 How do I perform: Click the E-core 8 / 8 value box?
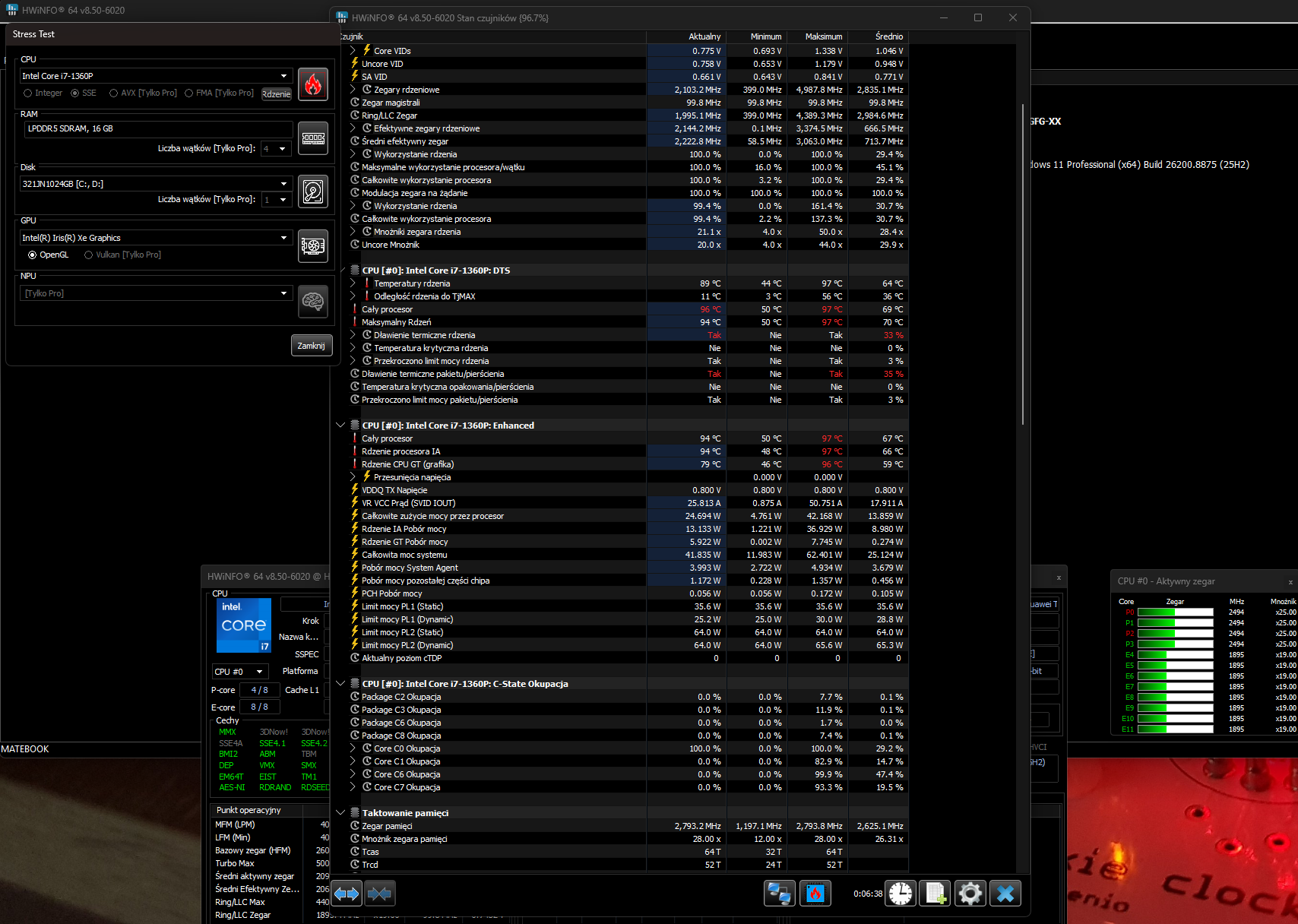coord(259,707)
